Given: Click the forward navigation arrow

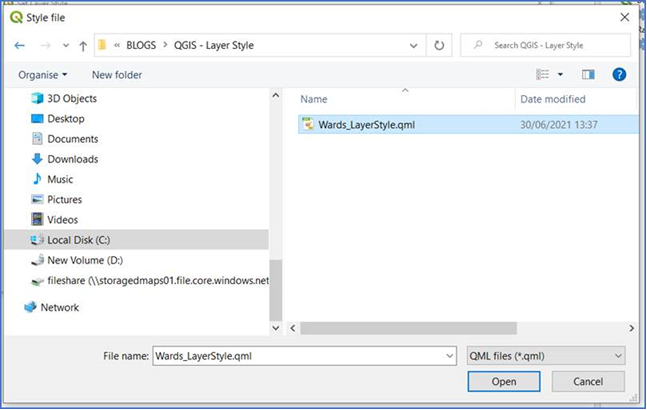Looking at the screenshot, I should click(45, 45).
